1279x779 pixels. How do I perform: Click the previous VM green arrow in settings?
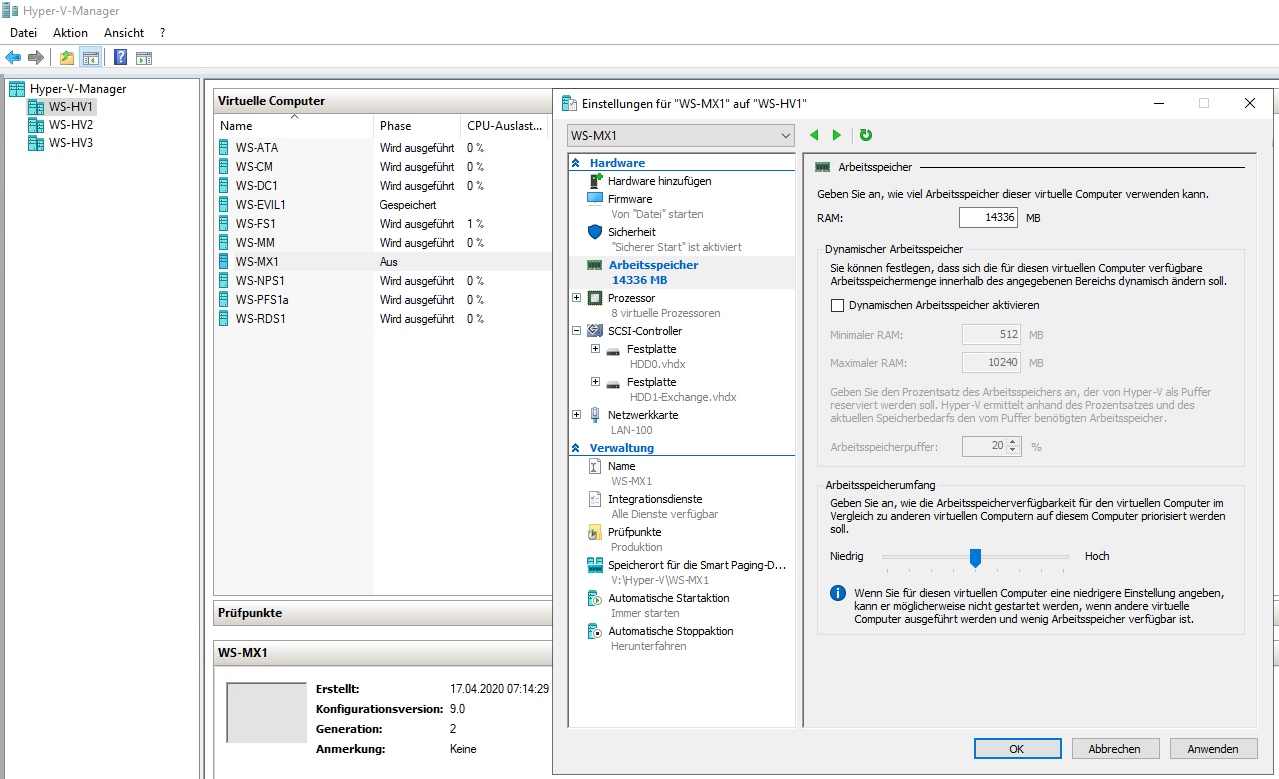point(814,135)
